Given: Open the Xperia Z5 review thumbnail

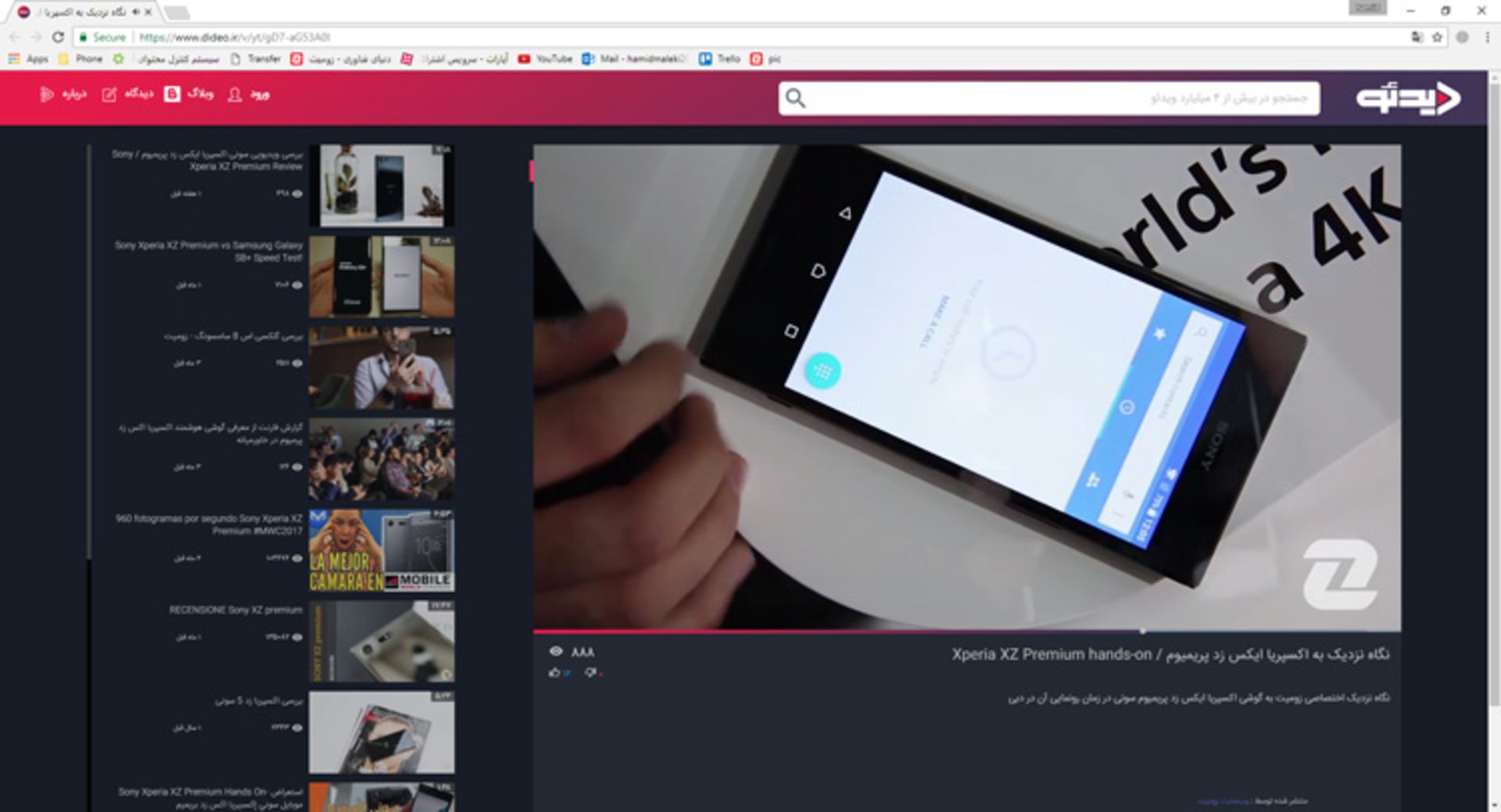Looking at the screenshot, I should tap(382, 732).
